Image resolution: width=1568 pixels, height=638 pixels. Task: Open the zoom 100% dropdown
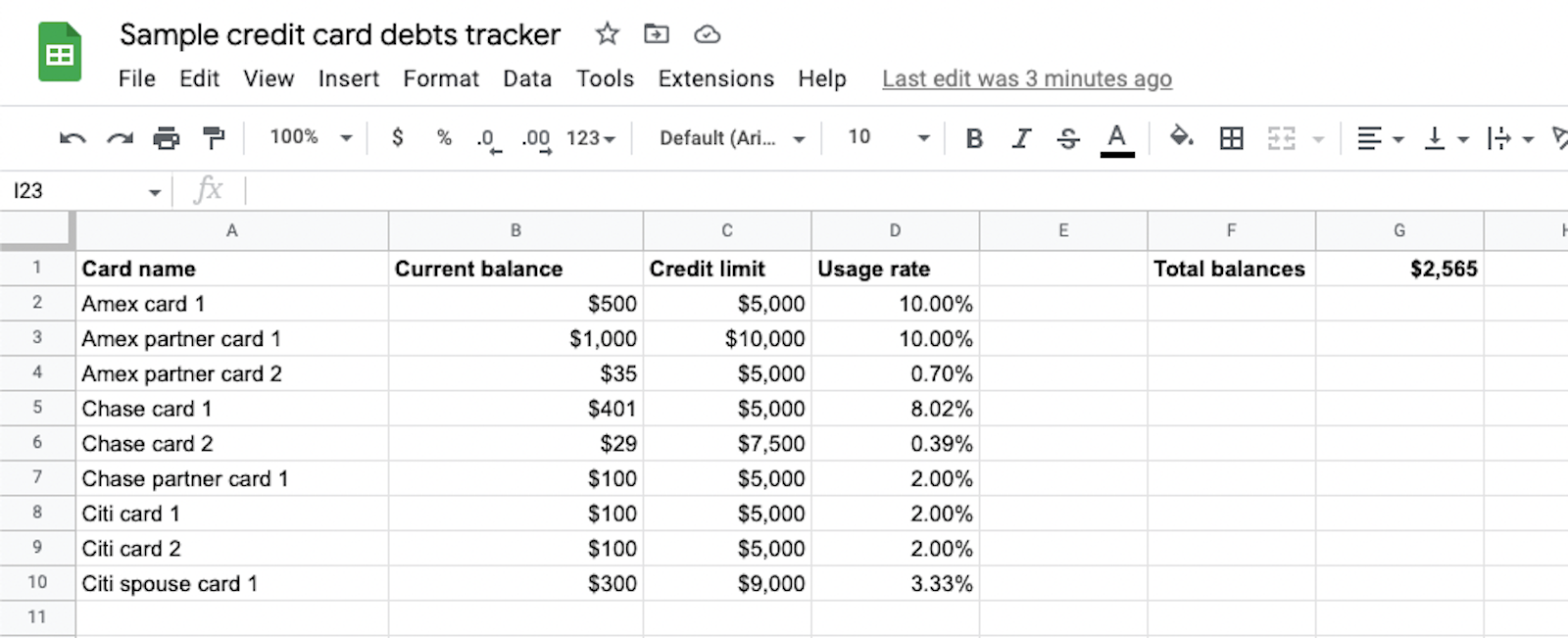pyautogui.click(x=311, y=137)
